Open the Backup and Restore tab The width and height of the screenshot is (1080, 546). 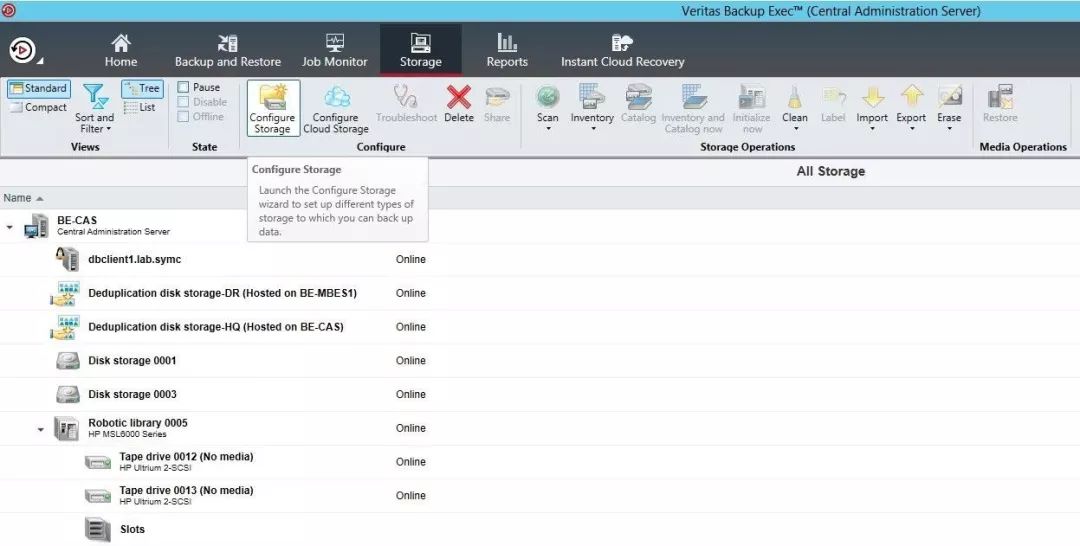[227, 50]
